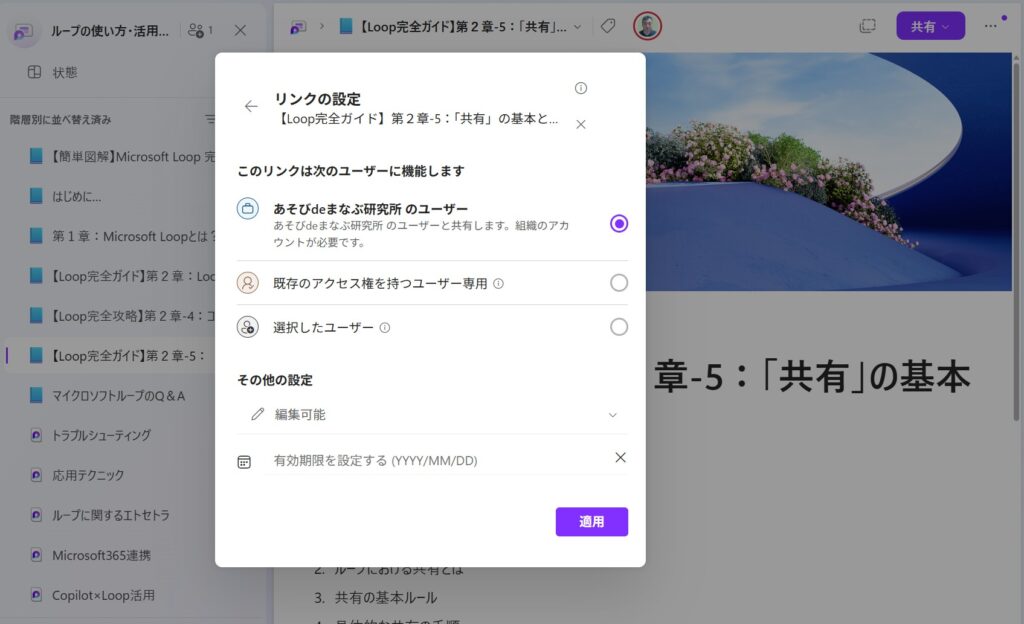
Task: Click the back arrow in link settings dialog
Action: point(251,106)
